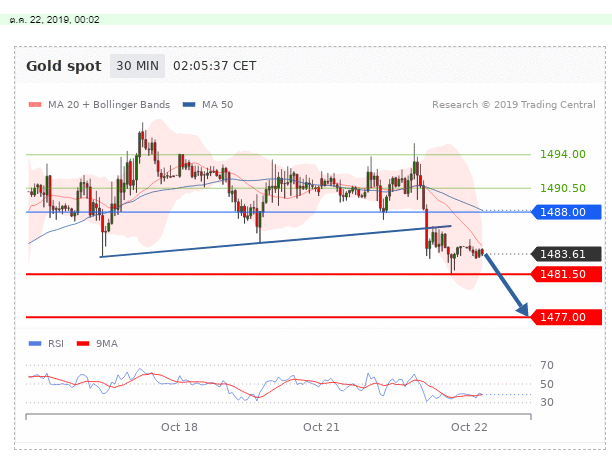Click the RSI 70 level label
Image resolution: width=612 pixels, height=459 pixels.
[547, 365]
